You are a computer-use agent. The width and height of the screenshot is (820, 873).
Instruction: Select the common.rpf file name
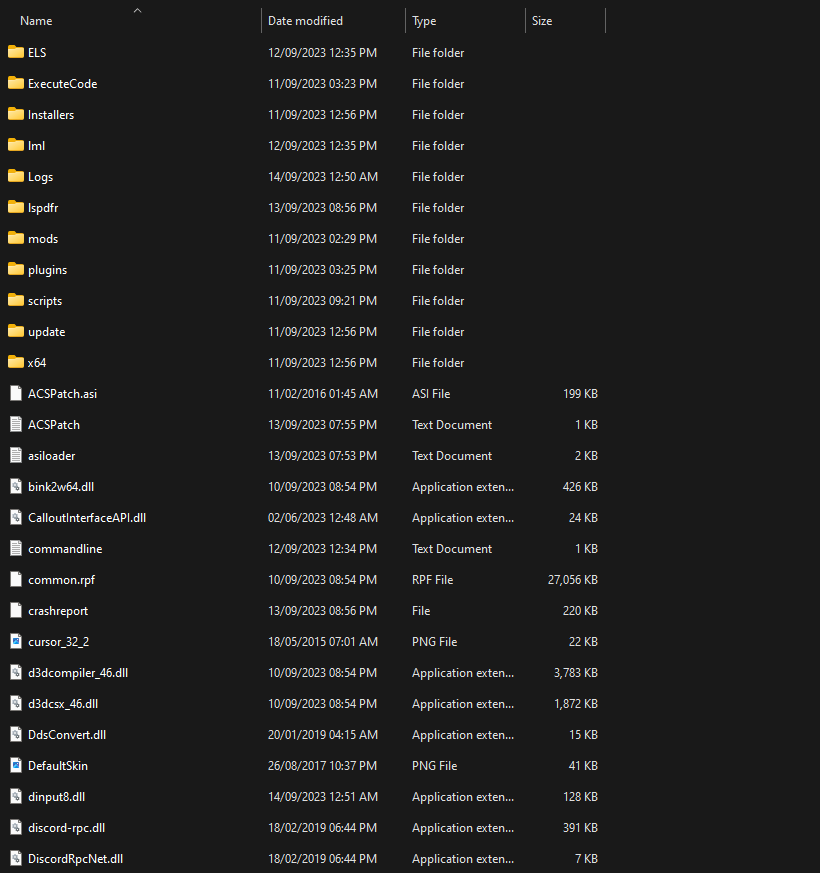click(61, 580)
